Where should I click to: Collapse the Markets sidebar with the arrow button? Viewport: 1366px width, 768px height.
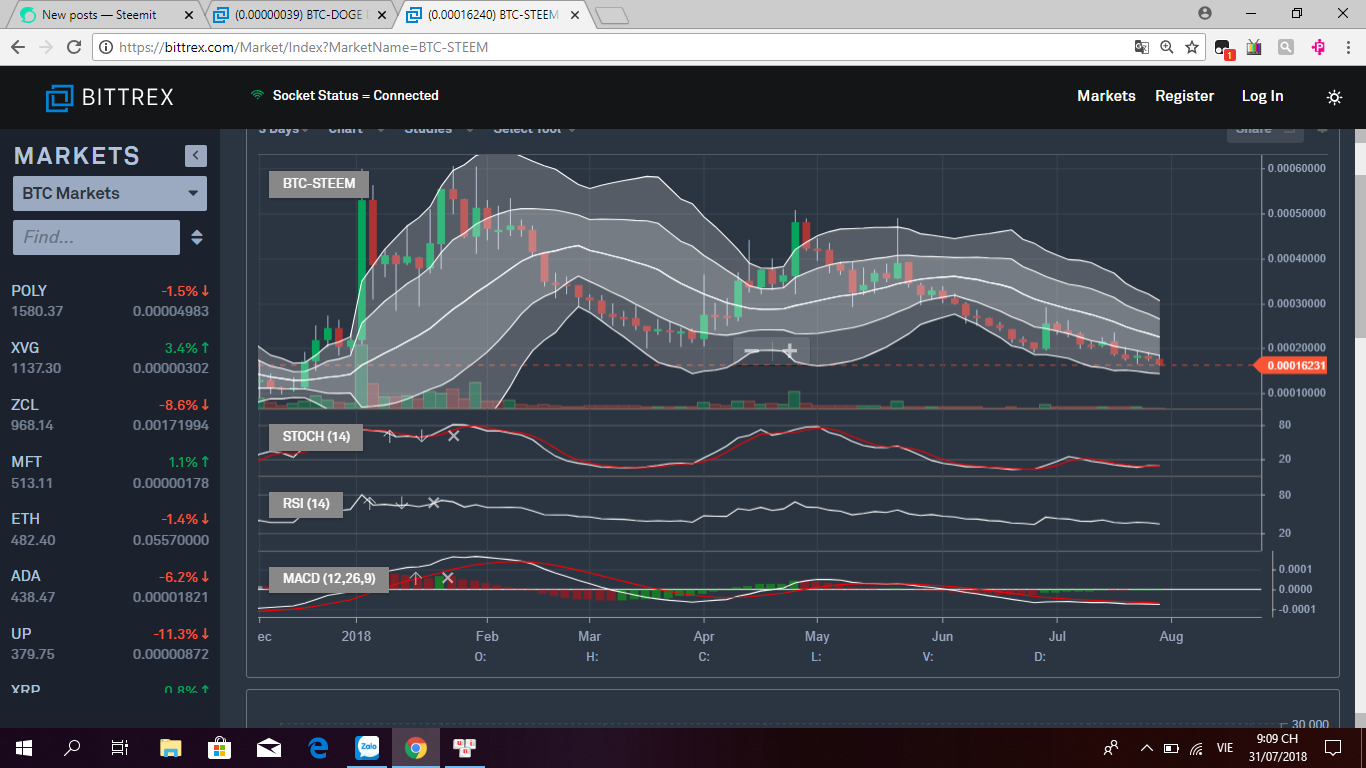[196, 155]
